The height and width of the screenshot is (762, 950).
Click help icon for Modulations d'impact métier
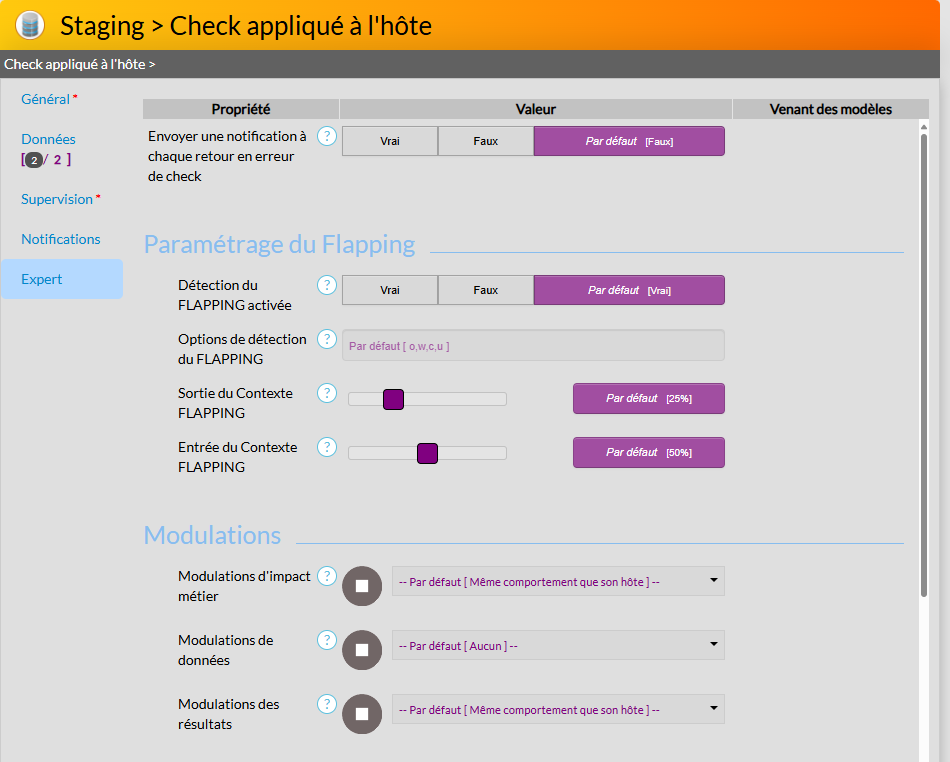pos(327,576)
